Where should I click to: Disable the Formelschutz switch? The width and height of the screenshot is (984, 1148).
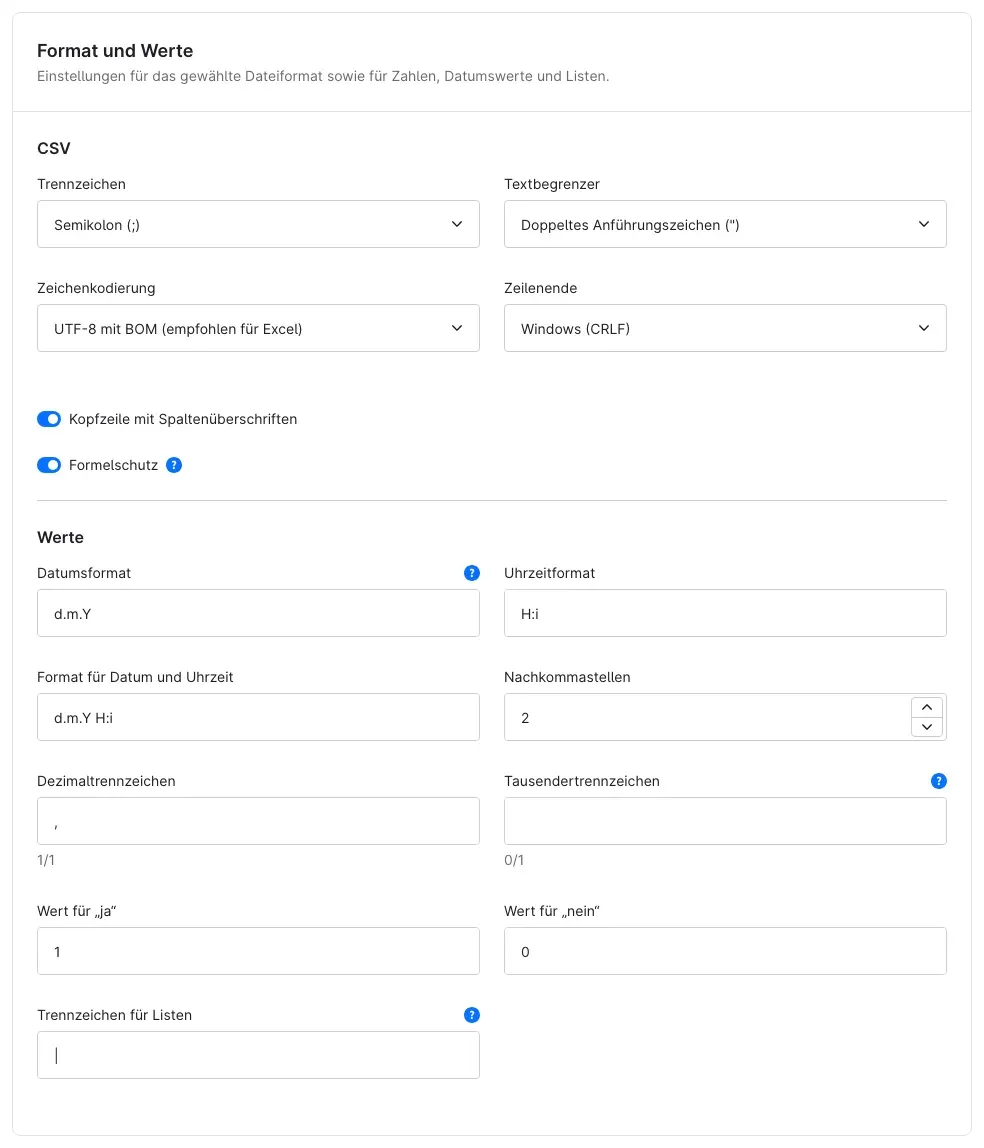tap(49, 465)
